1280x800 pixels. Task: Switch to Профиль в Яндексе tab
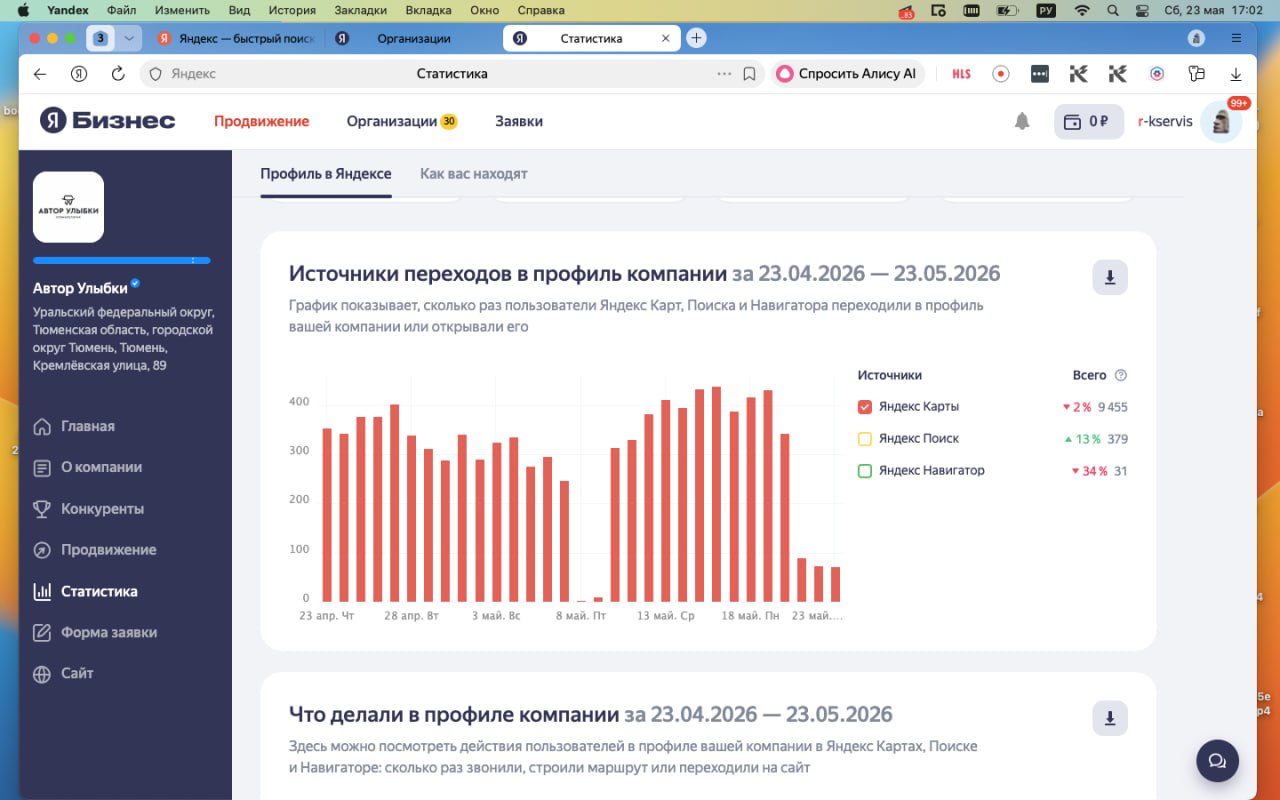(326, 174)
